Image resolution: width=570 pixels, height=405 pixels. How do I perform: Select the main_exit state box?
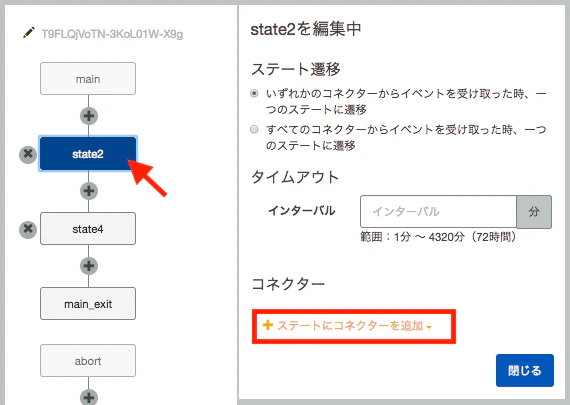[x=88, y=304]
